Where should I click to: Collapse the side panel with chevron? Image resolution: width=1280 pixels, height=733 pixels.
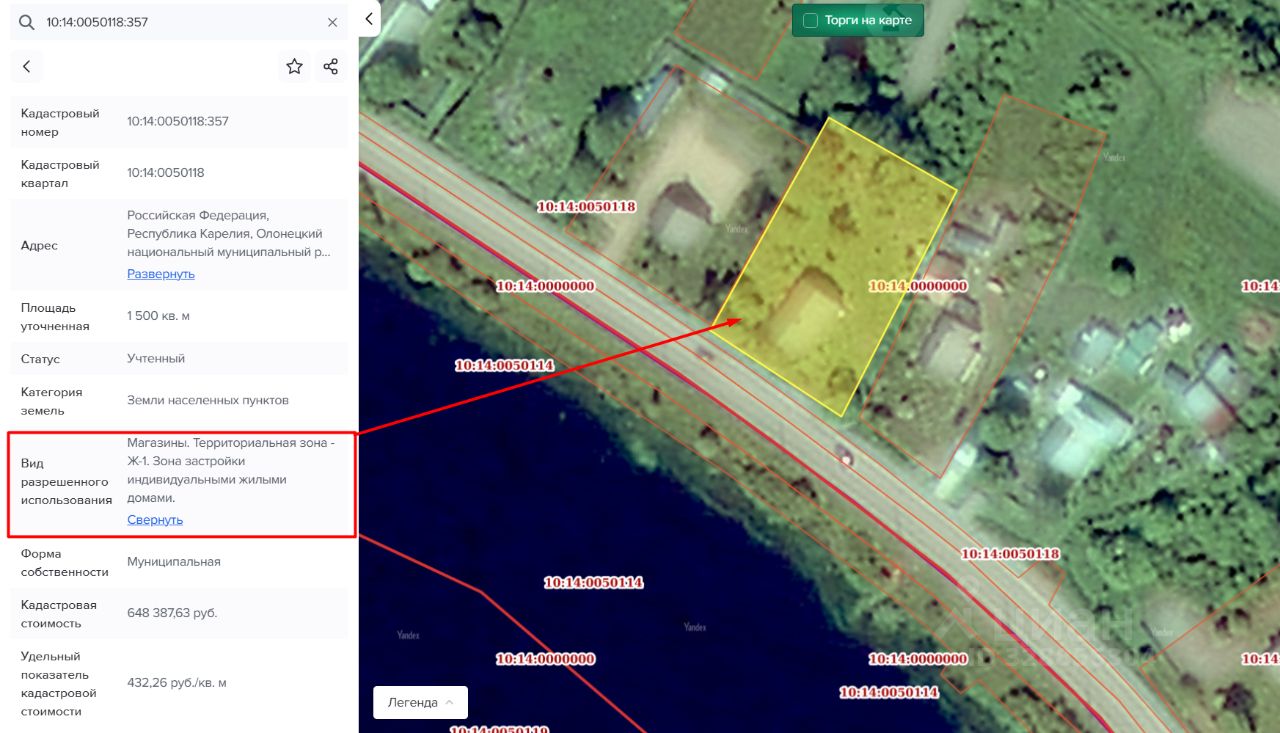point(369,19)
